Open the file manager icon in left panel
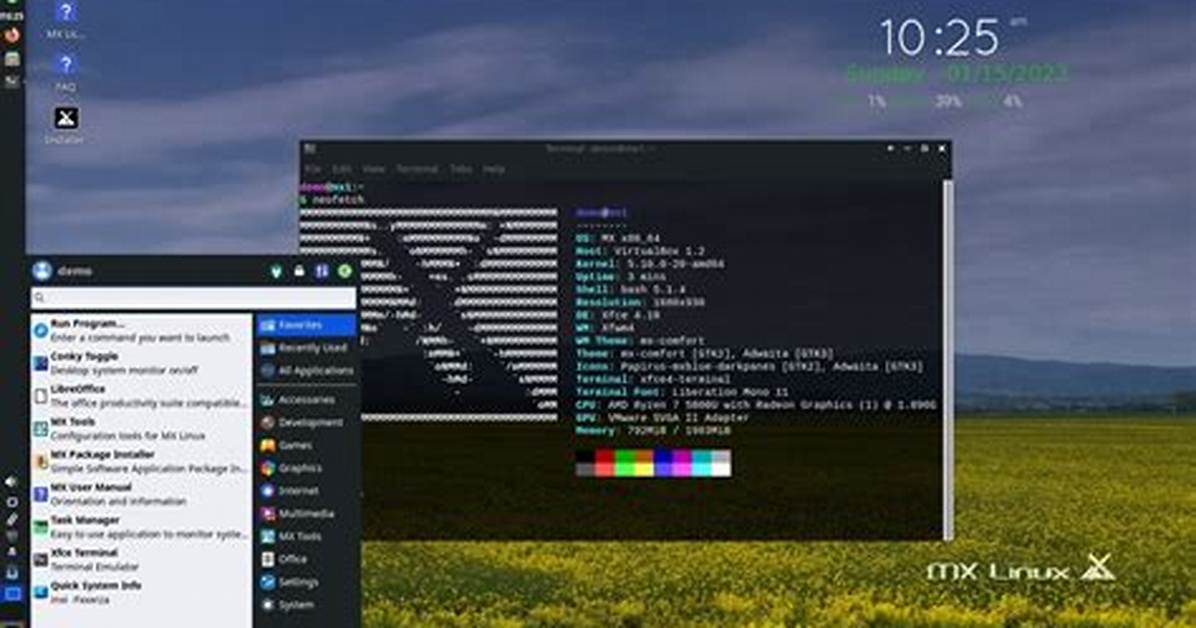Screen dimensions: 1196x628 [11, 59]
